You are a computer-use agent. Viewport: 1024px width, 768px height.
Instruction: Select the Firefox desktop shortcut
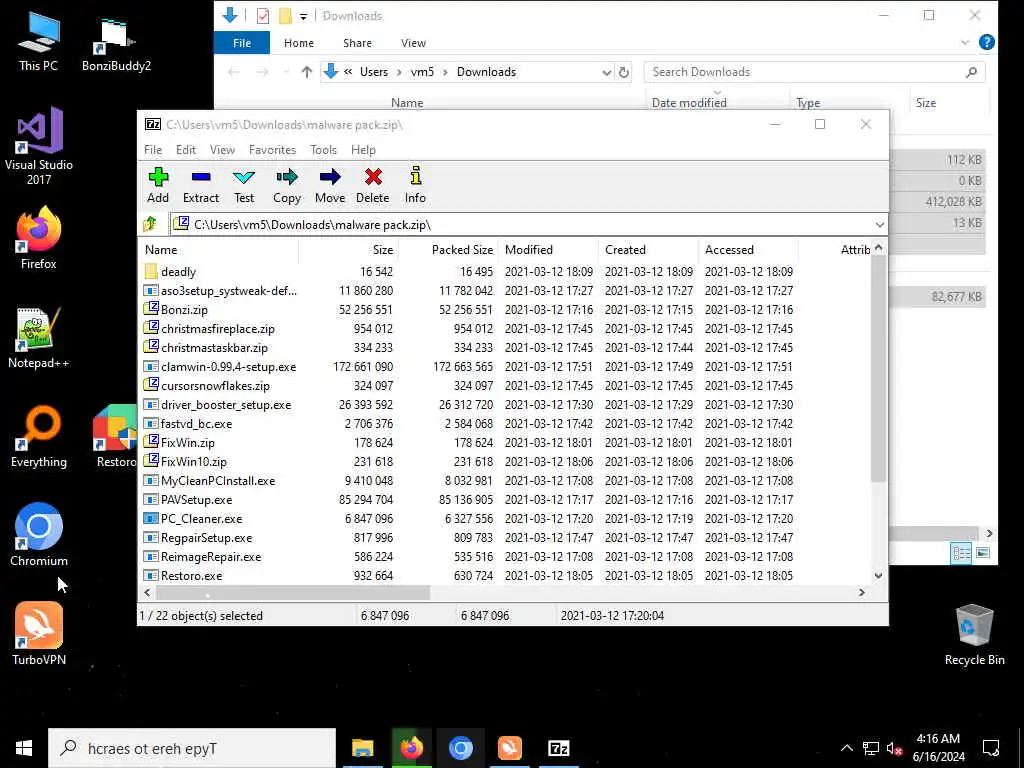coord(39,238)
